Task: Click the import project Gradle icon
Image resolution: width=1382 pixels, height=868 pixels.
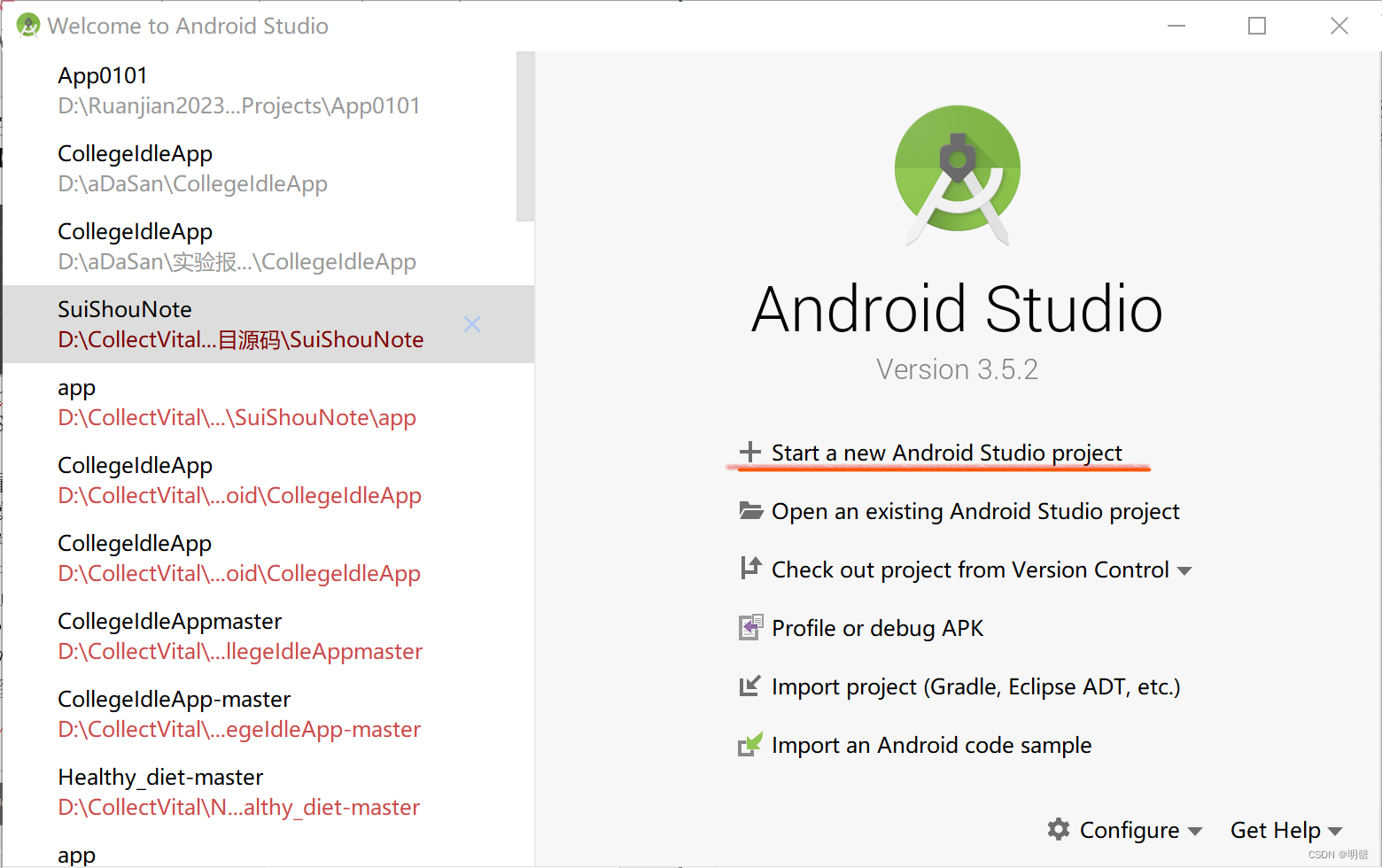Action: point(751,686)
